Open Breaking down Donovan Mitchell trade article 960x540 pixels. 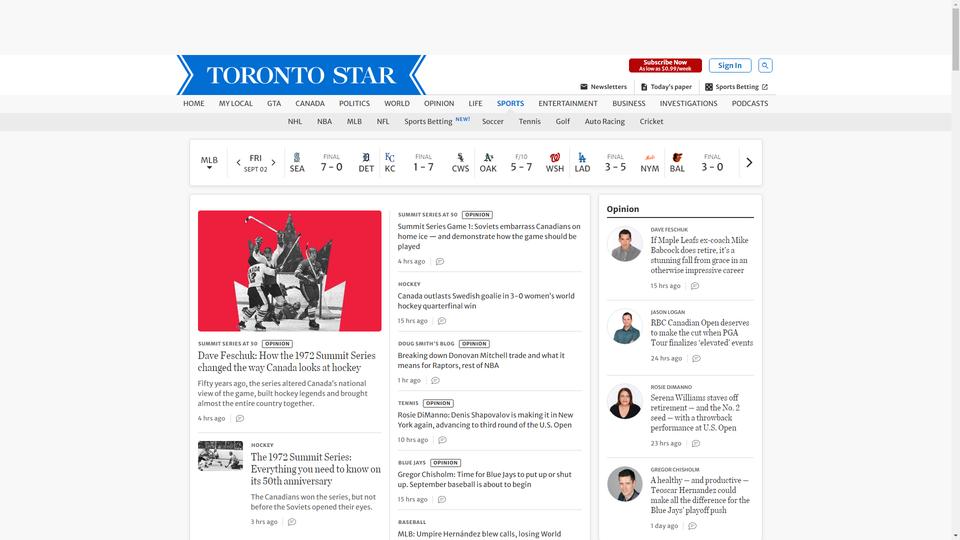click(481, 360)
